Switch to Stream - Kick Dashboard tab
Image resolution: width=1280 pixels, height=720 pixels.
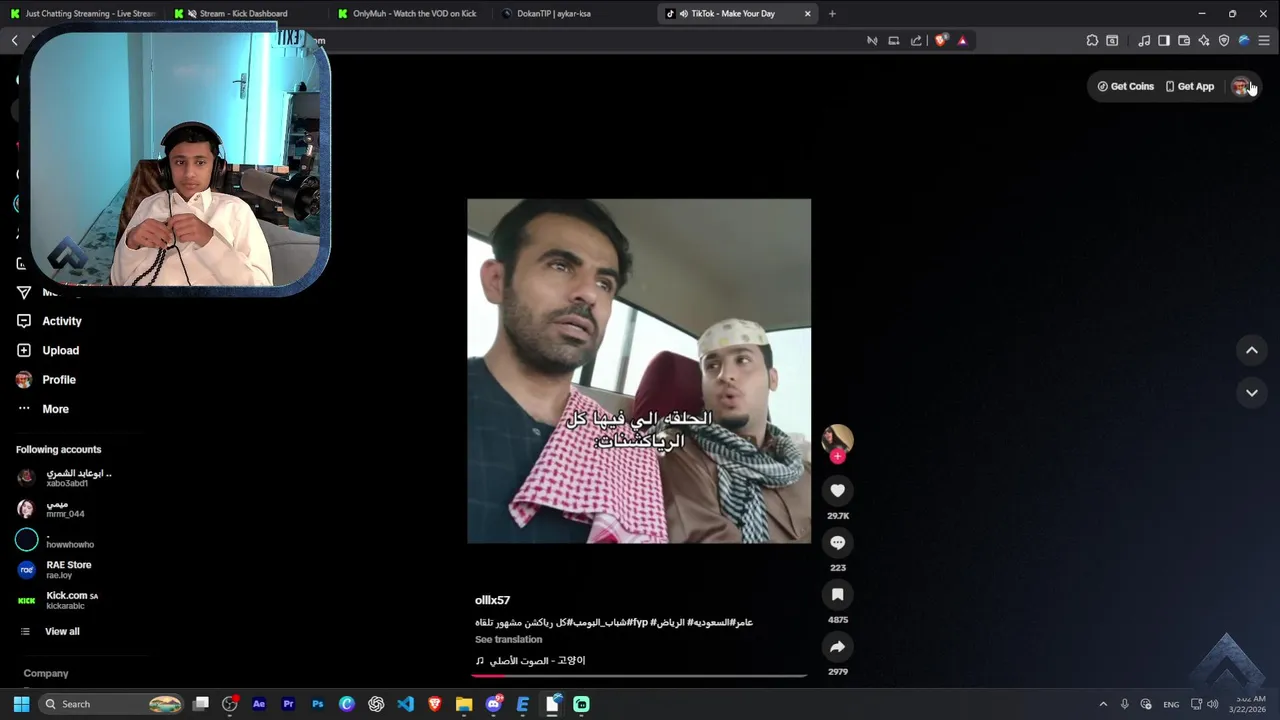tap(243, 14)
